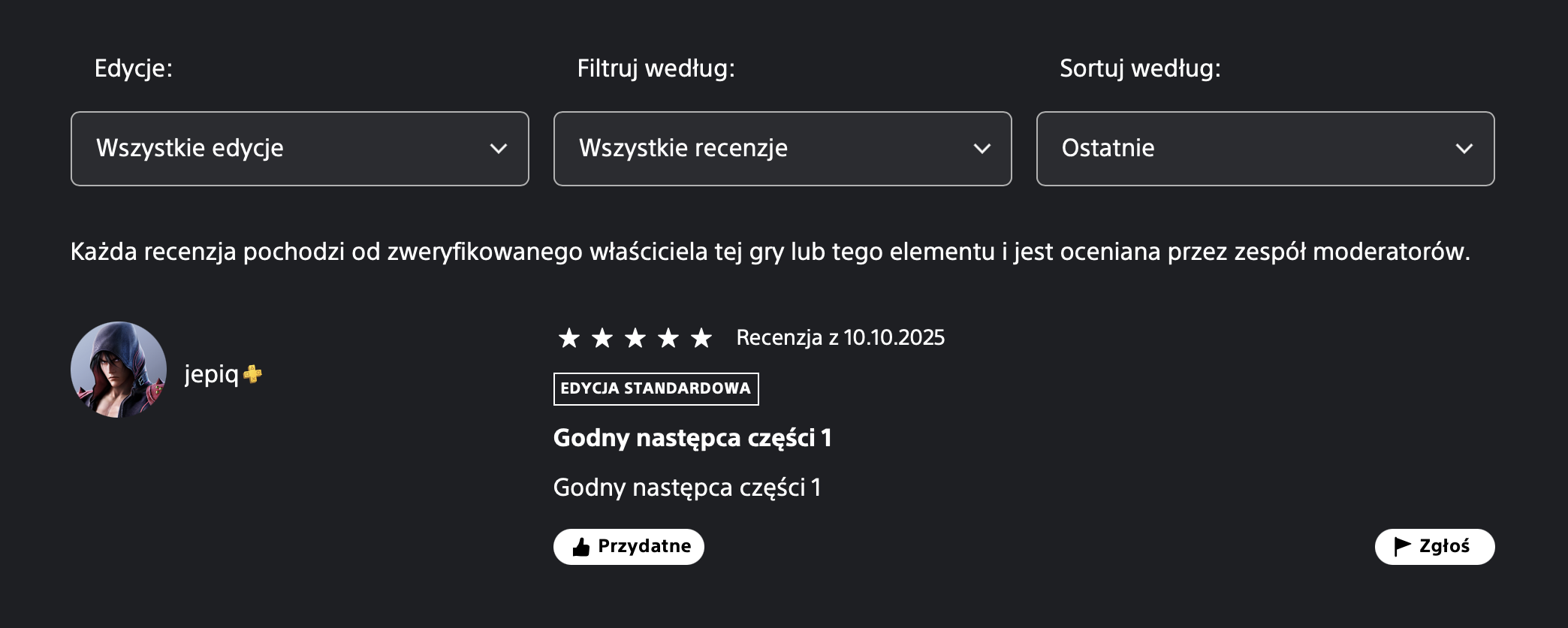Click the fourth star in the rating slider
This screenshot has height=628, width=1568.
click(668, 339)
